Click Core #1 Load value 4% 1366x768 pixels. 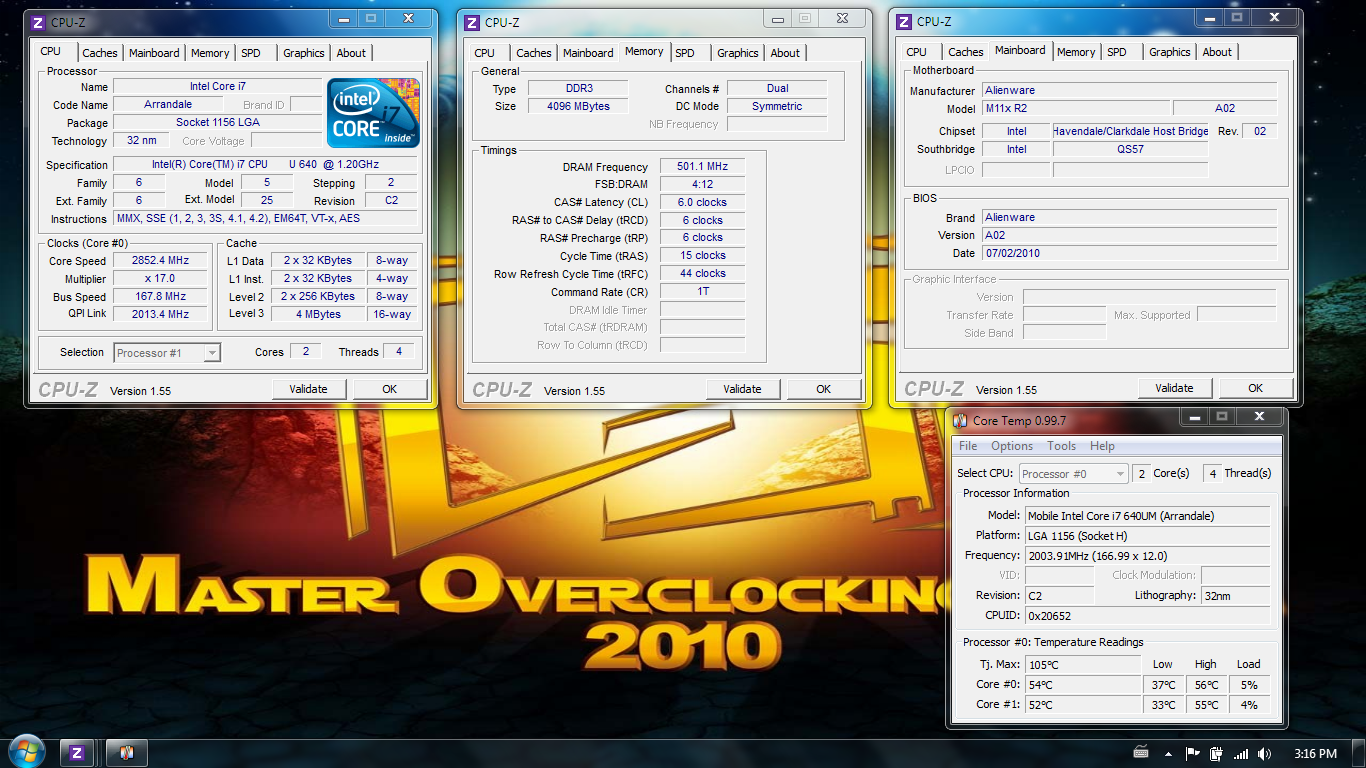[1249, 705]
